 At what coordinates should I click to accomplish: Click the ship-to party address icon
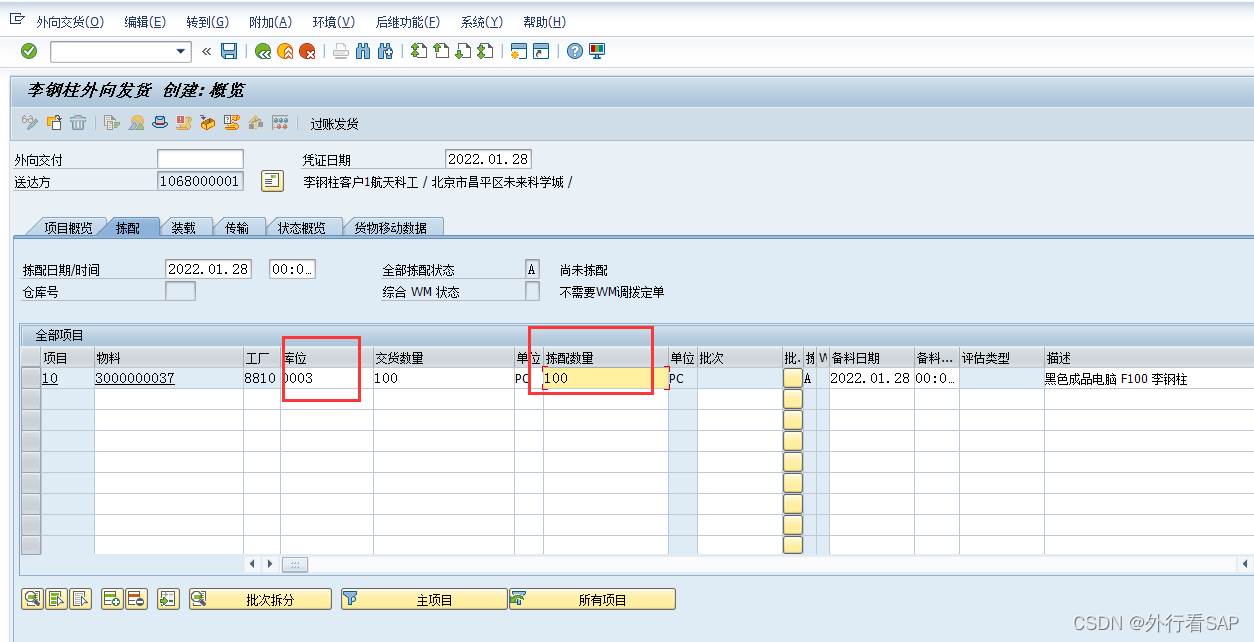tap(272, 181)
